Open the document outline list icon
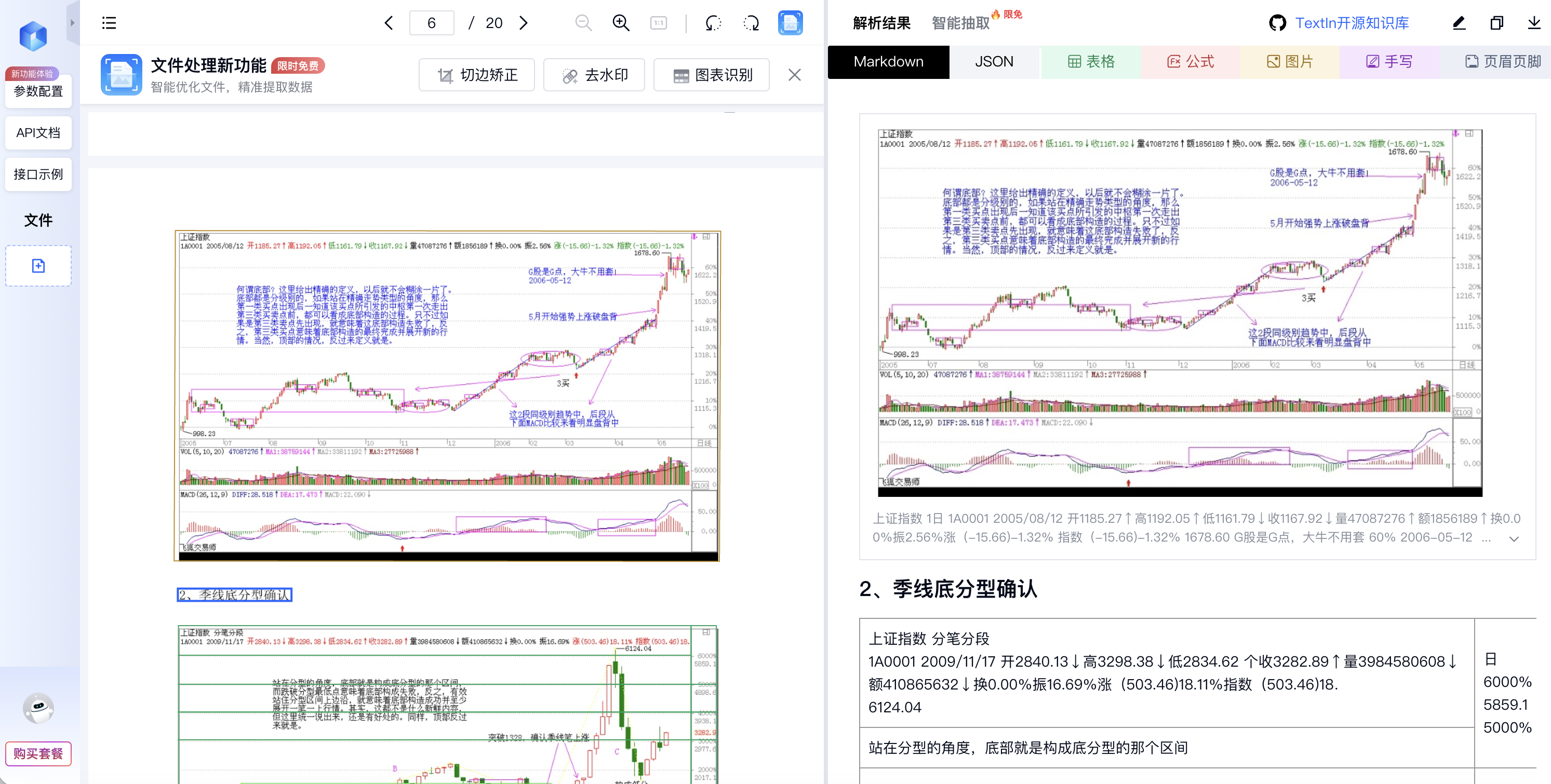 click(109, 23)
